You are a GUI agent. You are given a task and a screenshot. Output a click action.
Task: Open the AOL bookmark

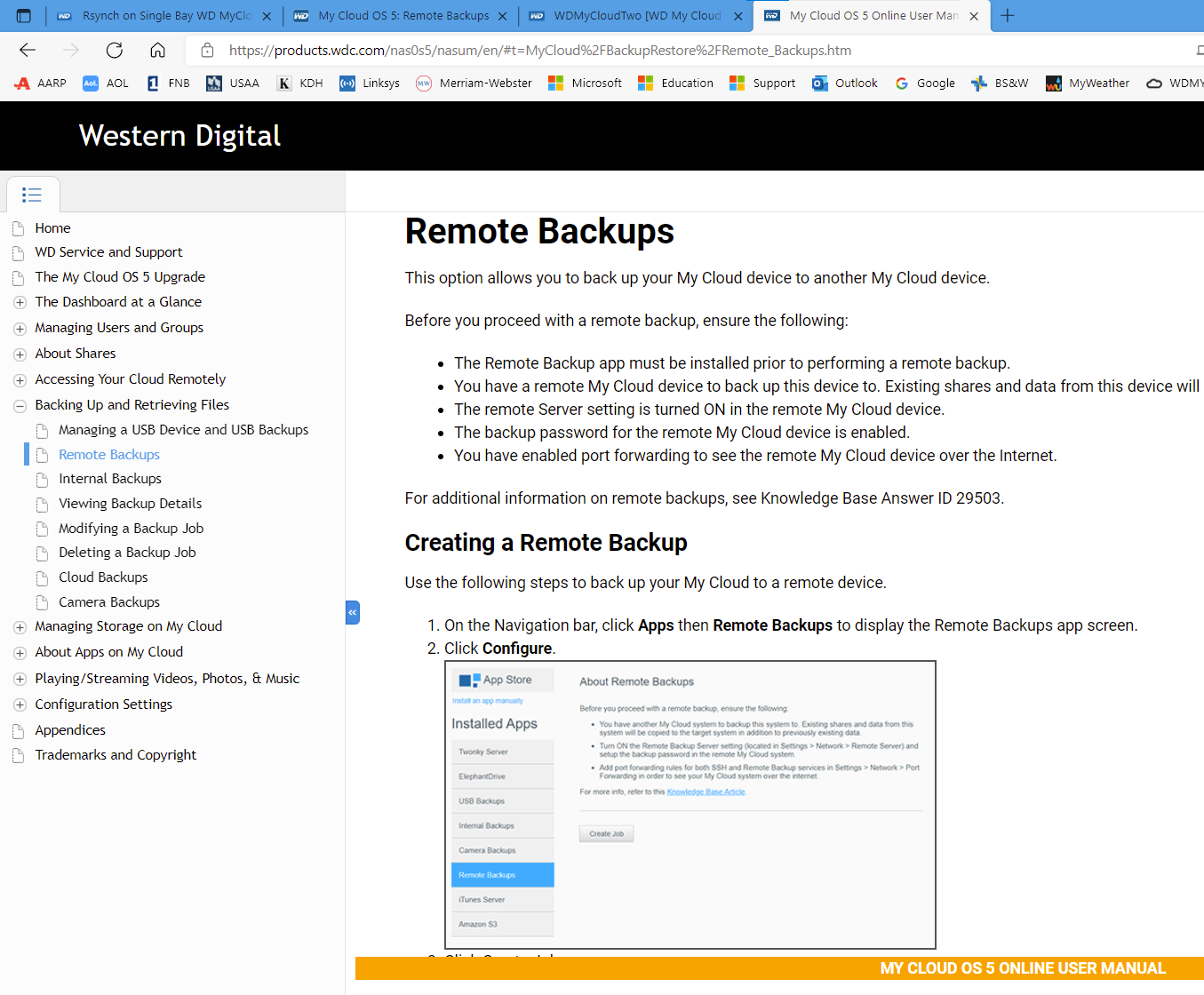coord(106,84)
